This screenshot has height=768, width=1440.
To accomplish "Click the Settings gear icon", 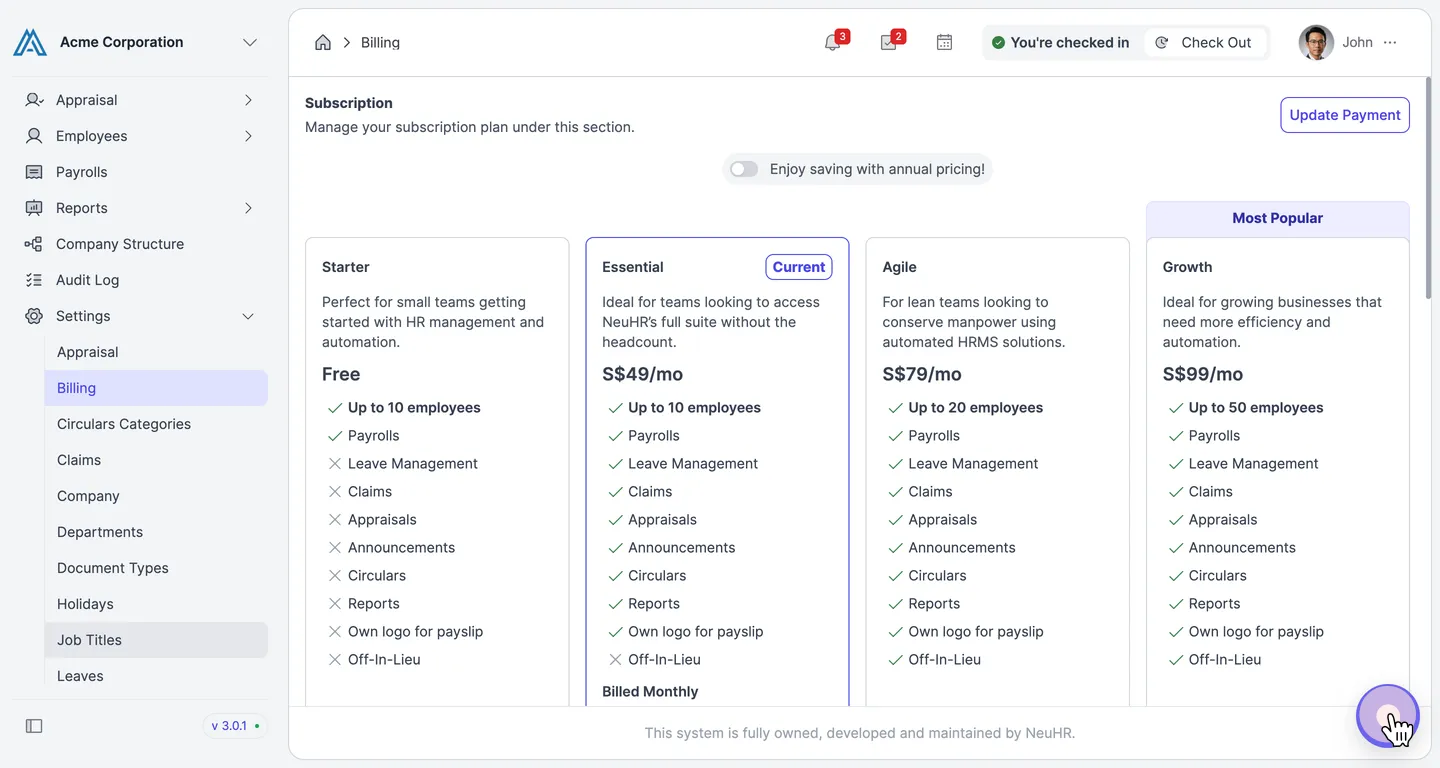I will pos(34,316).
